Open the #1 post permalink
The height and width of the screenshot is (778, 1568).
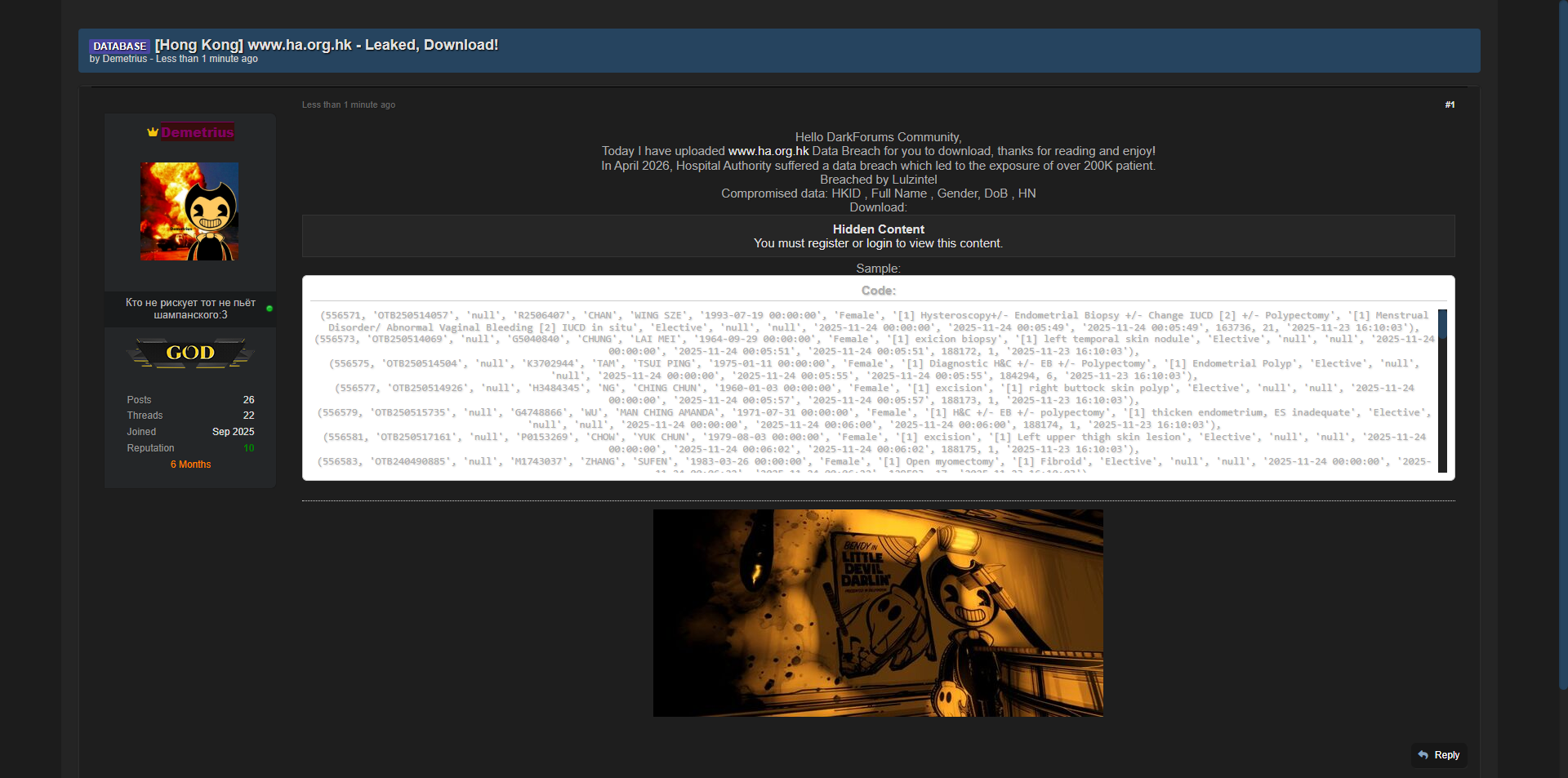[1450, 104]
